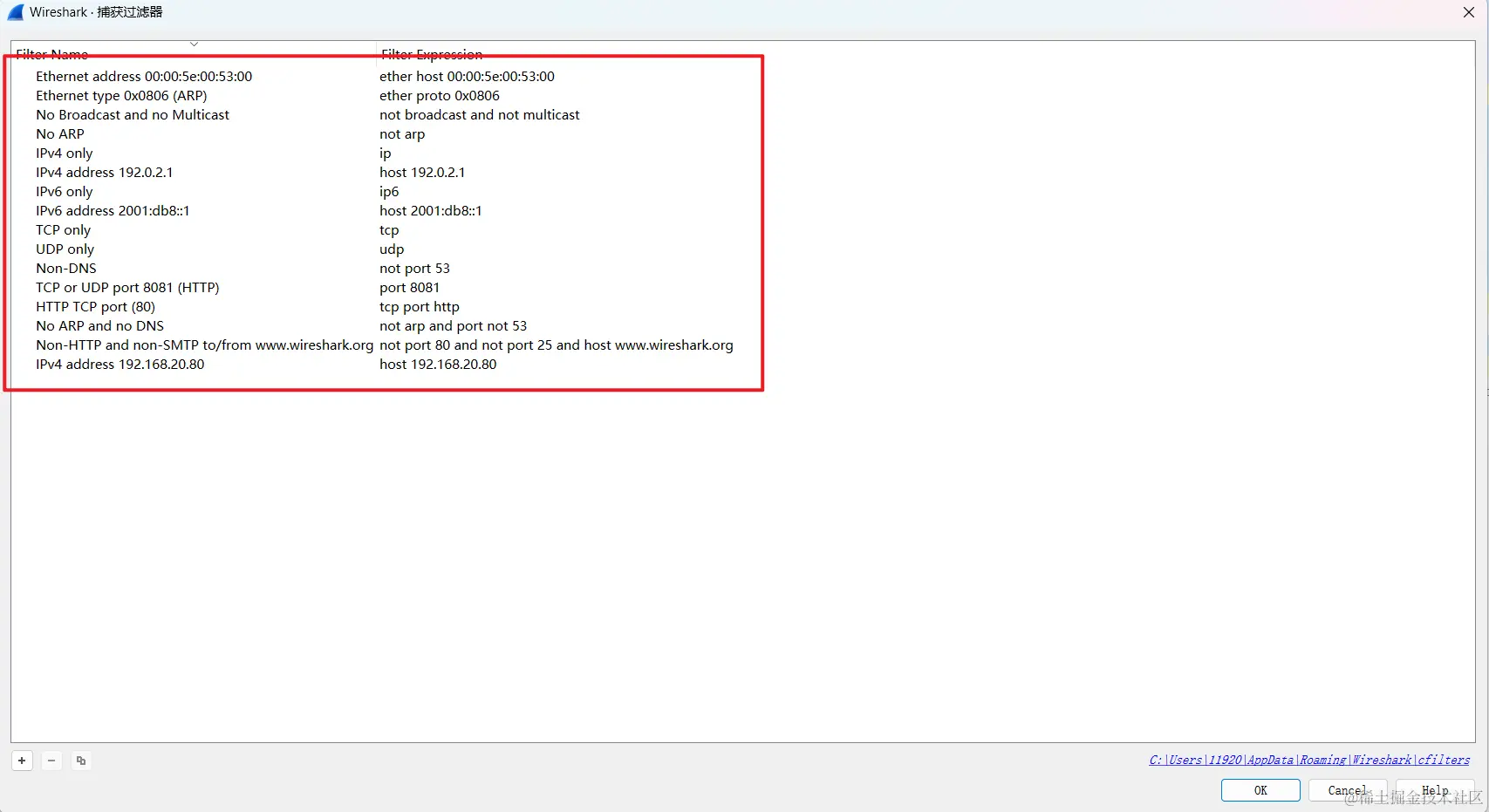Click the 'host 2001:db8::1' expression cell

pos(431,211)
